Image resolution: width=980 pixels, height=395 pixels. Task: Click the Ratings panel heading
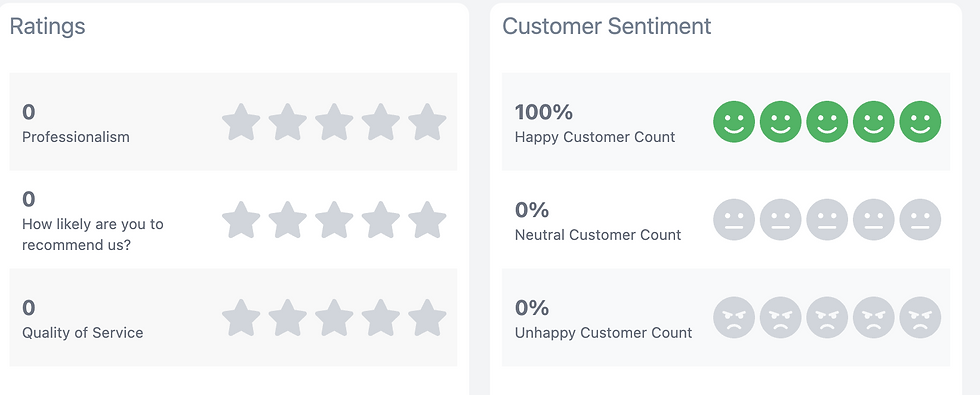pyautogui.click(x=48, y=26)
